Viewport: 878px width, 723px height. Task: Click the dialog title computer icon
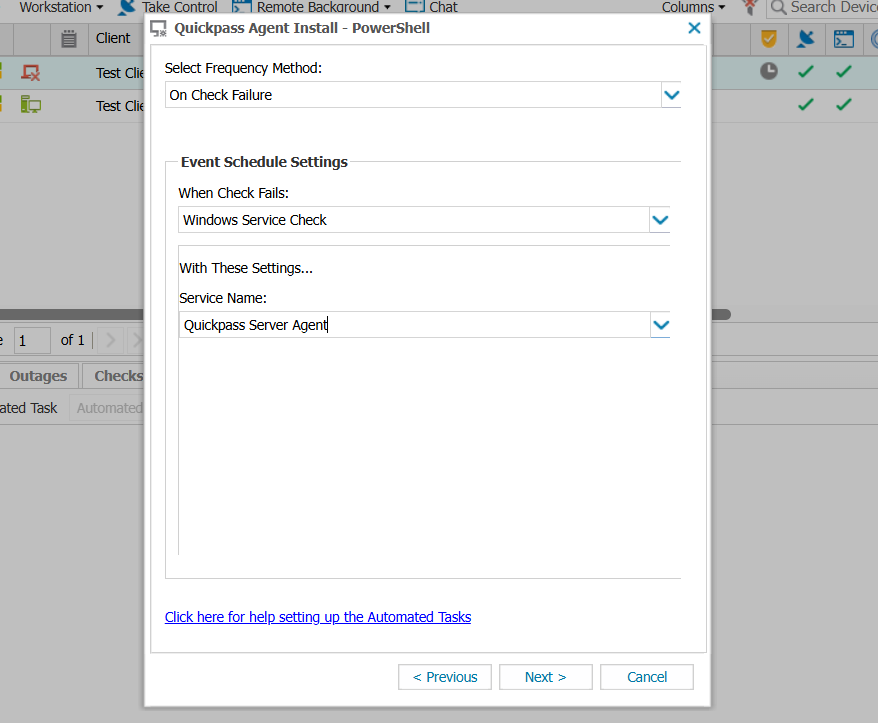click(x=158, y=29)
